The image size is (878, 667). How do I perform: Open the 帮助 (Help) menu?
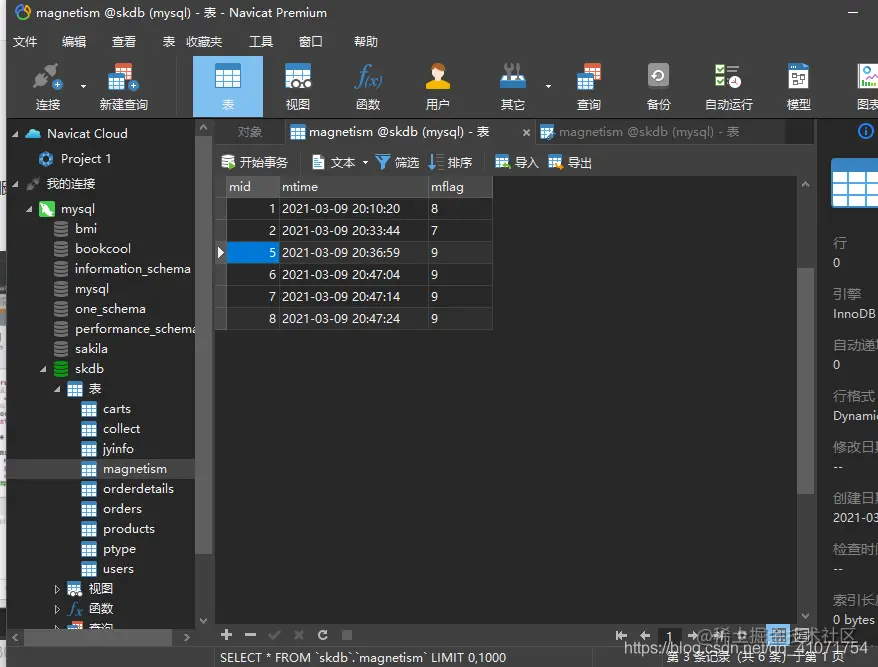(366, 41)
